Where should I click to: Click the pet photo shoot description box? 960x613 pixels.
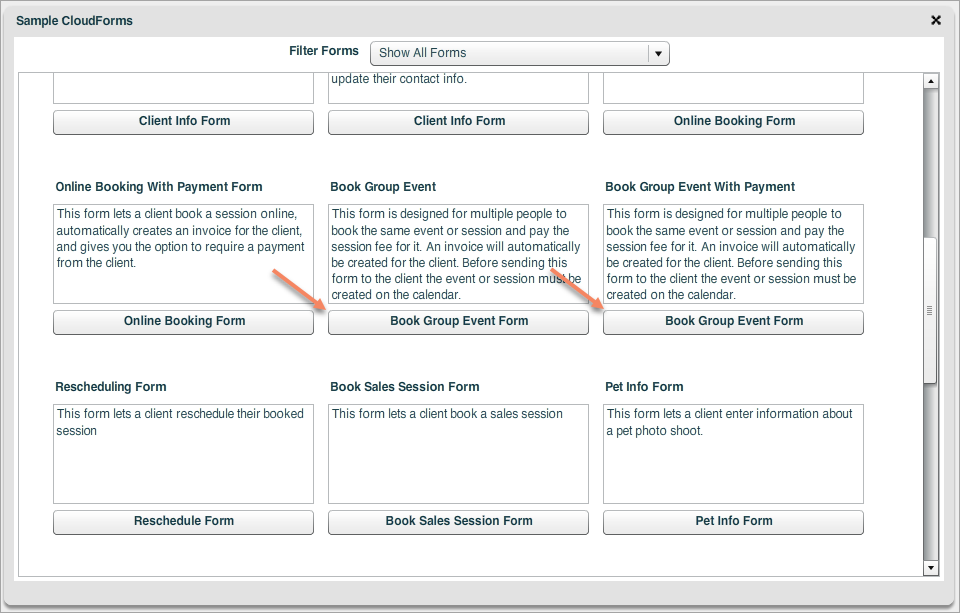(733, 454)
